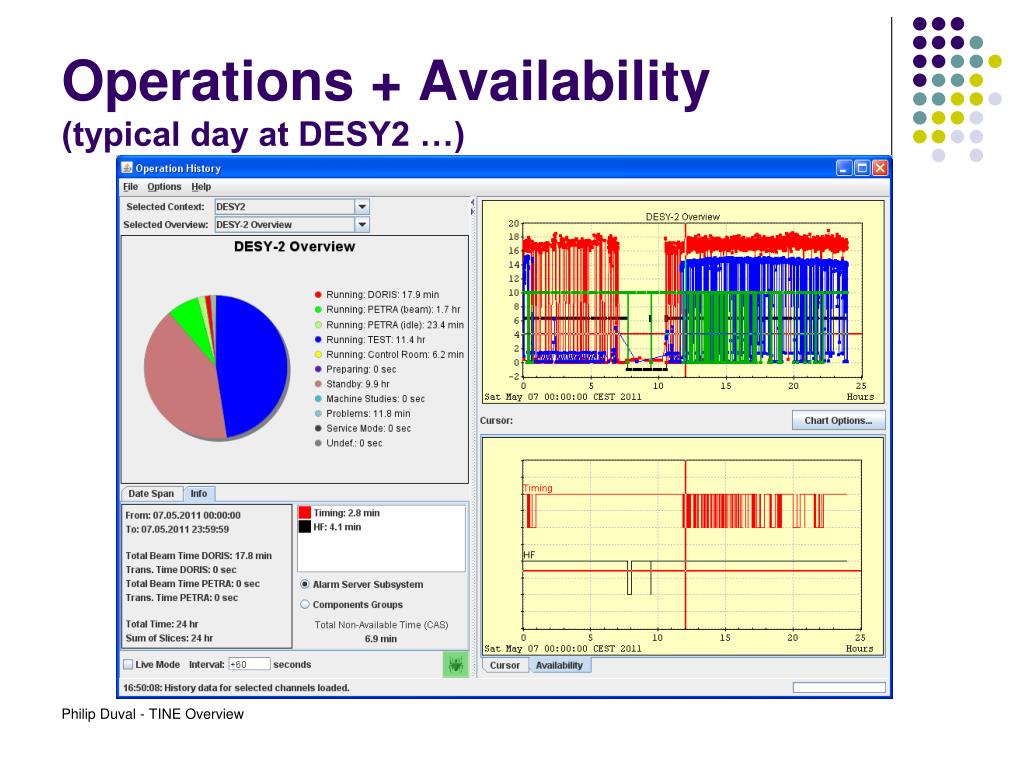Click legend entry Running: TEST 11.4 hr
This screenshot has height=768, width=1024.
coord(370,340)
